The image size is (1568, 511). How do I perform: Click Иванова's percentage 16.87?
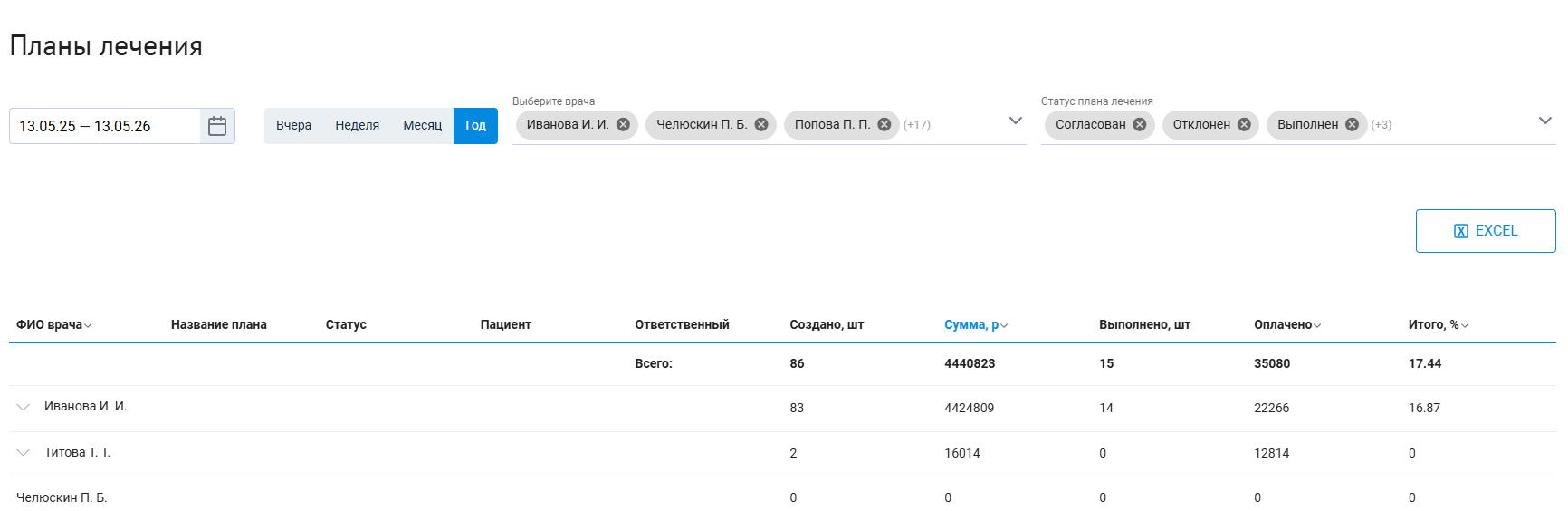point(1424,408)
